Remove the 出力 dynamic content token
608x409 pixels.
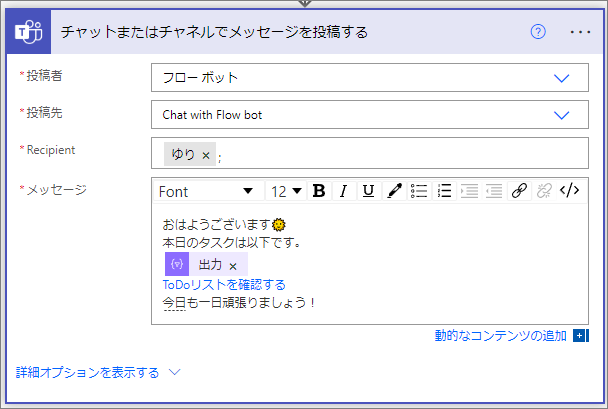coord(233,266)
